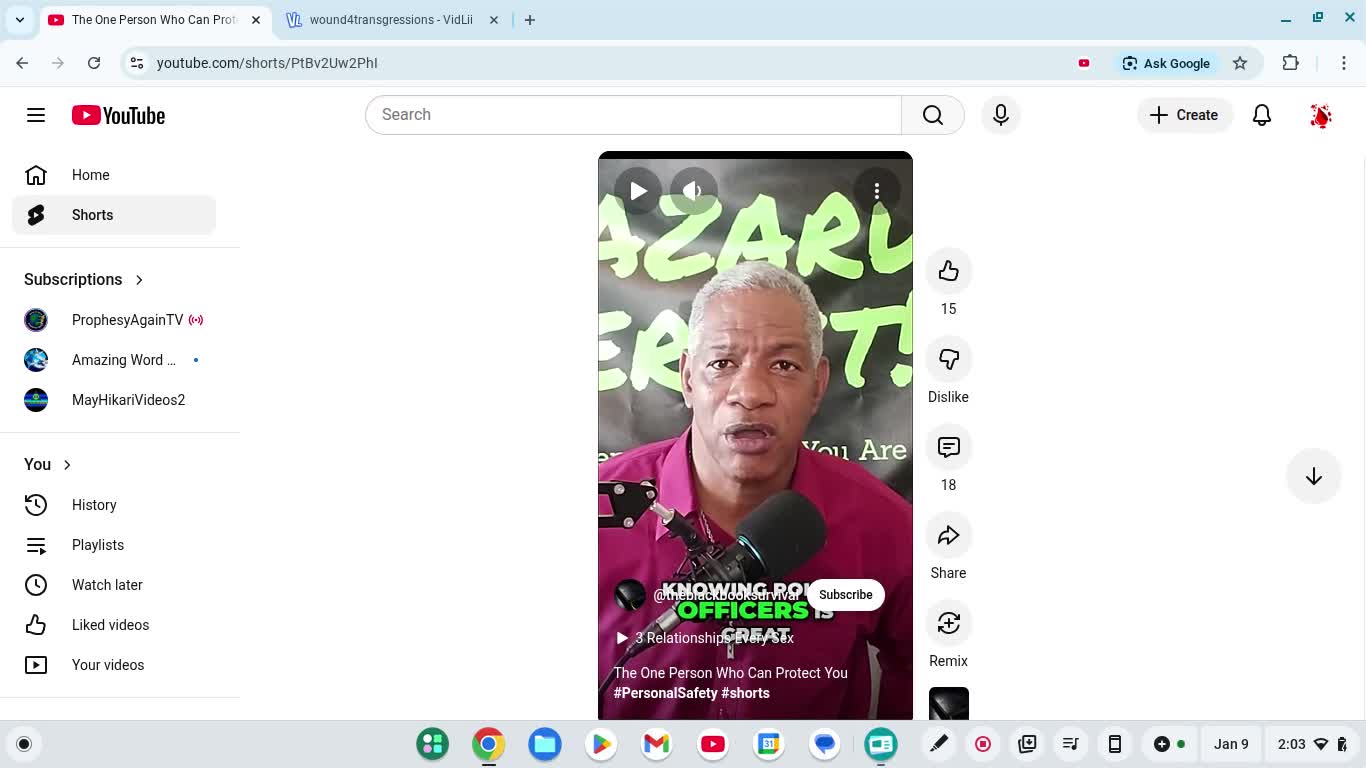Open the Short's three-dot more options
This screenshot has width=1366, height=768.
click(x=876, y=191)
